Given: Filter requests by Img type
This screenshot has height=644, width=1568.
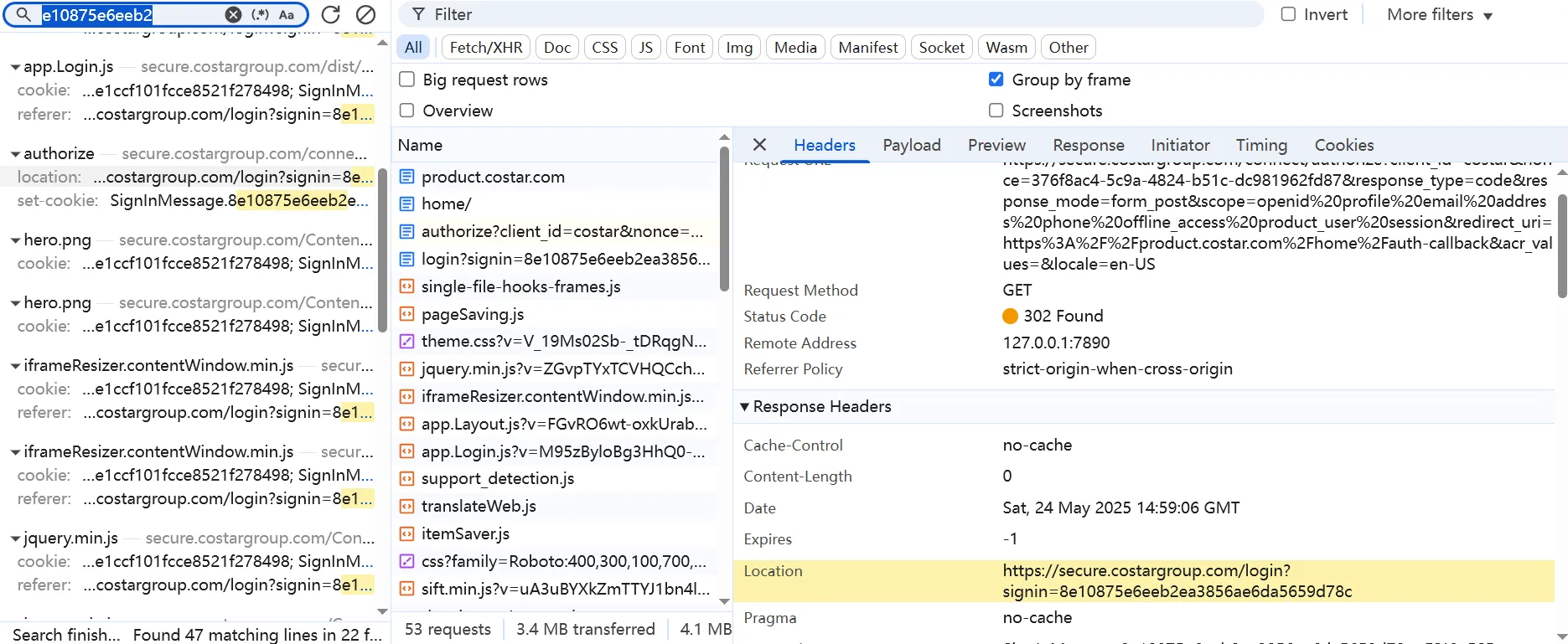Looking at the screenshot, I should tap(739, 48).
